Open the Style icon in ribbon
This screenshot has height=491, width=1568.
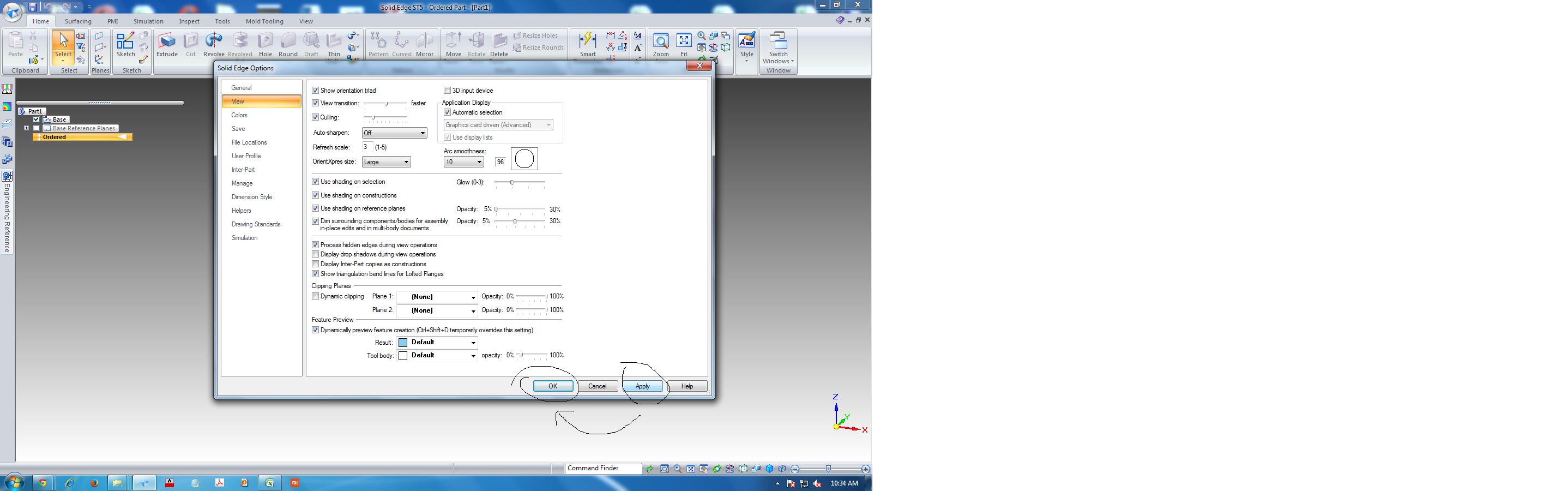coord(747,46)
